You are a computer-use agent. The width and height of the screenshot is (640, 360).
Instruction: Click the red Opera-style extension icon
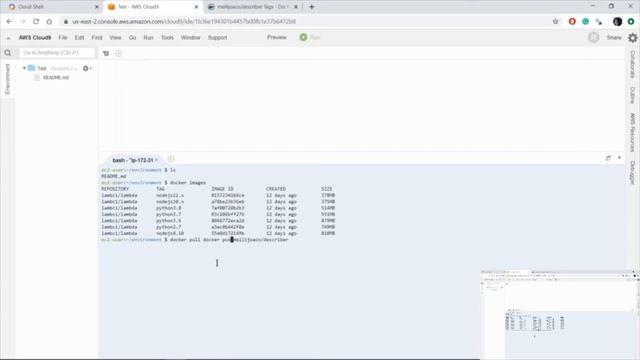click(x=572, y=22)
